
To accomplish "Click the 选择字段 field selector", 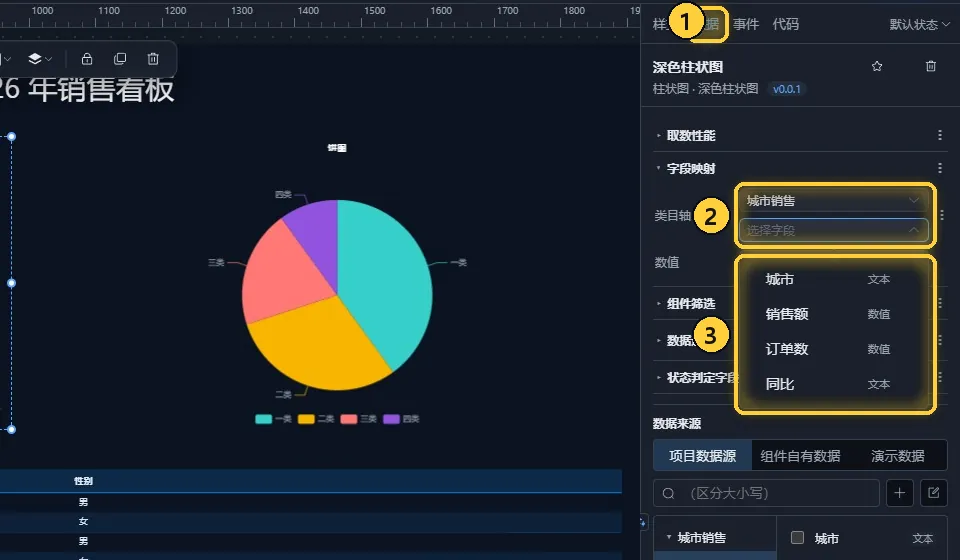I will click(x=833, y=230).
